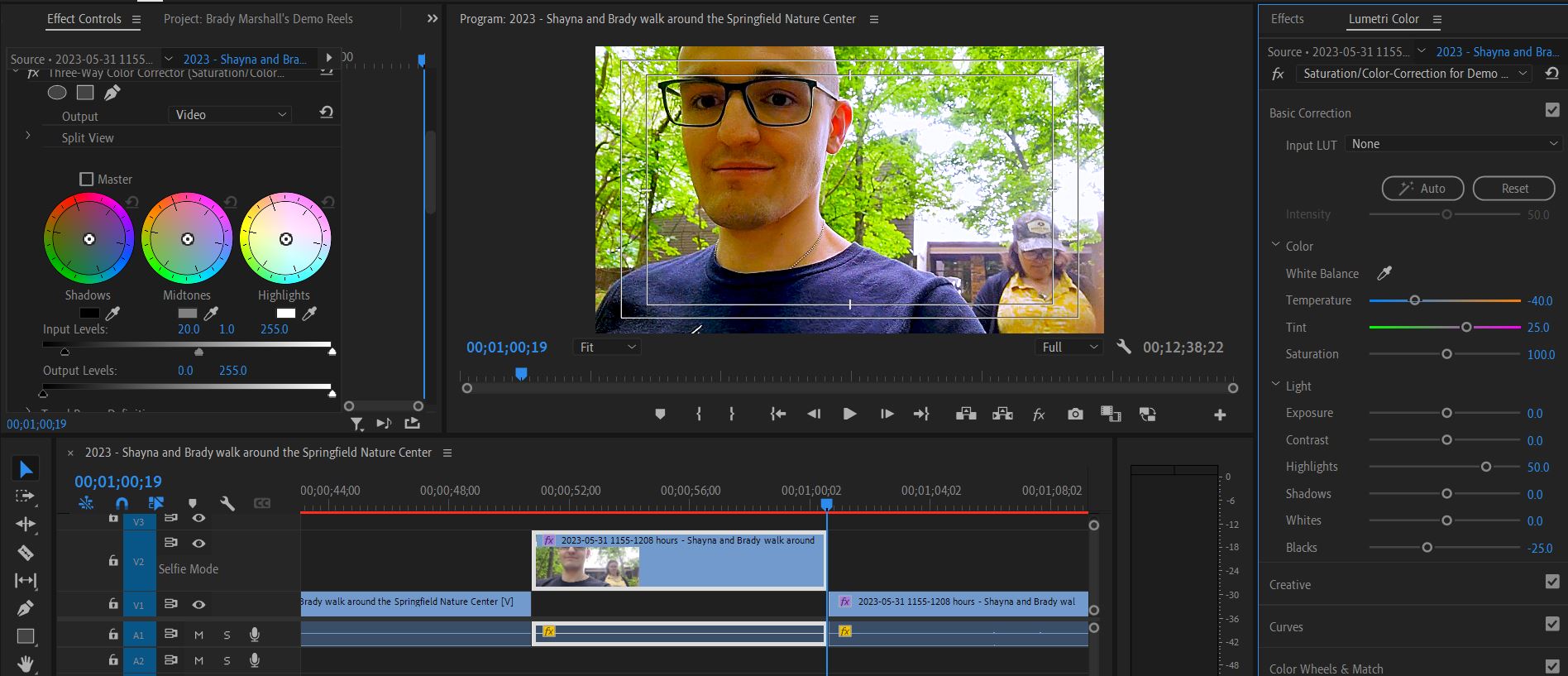Click the Extract button in Program monitor
Viewport: 1568px width, 676px height.
(1002, 414)
